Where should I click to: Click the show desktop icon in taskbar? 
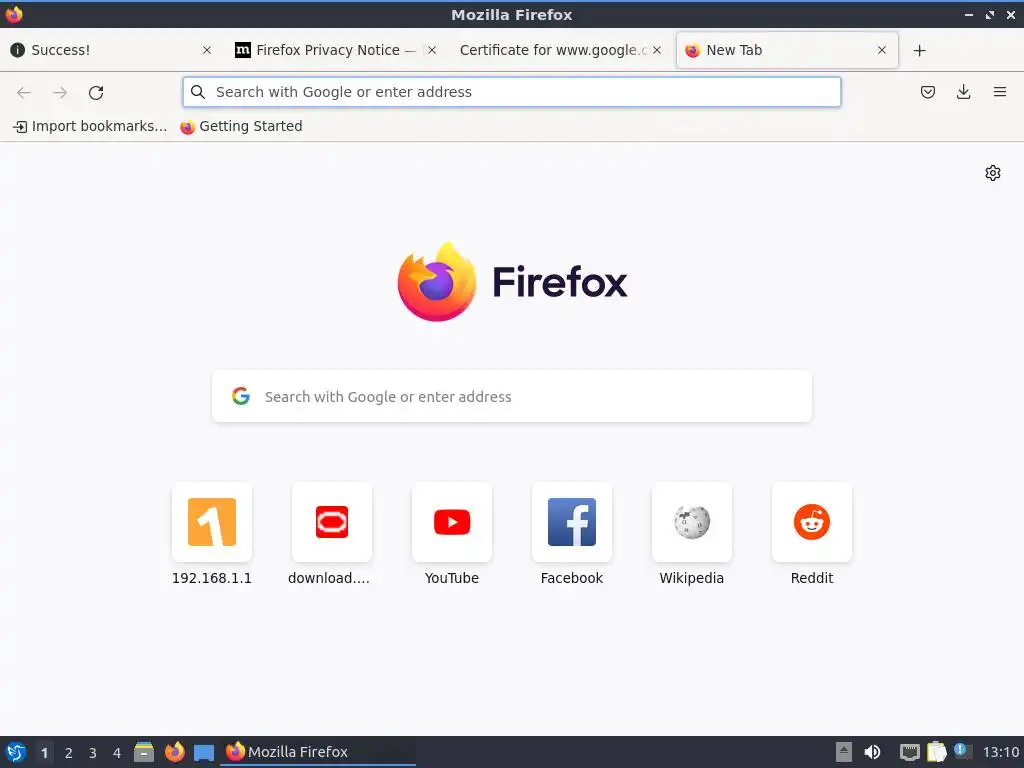[x=204, y=753]
